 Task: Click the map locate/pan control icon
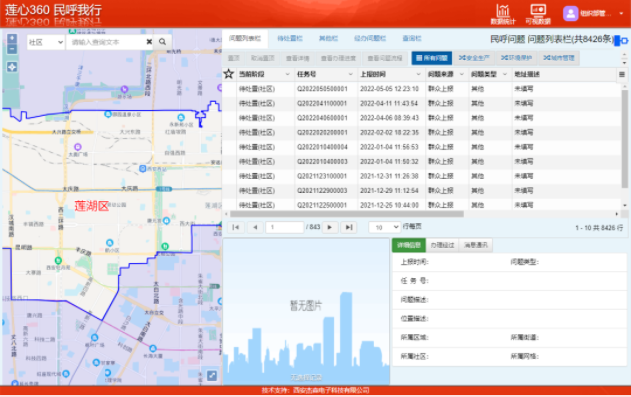click(12, 67)
